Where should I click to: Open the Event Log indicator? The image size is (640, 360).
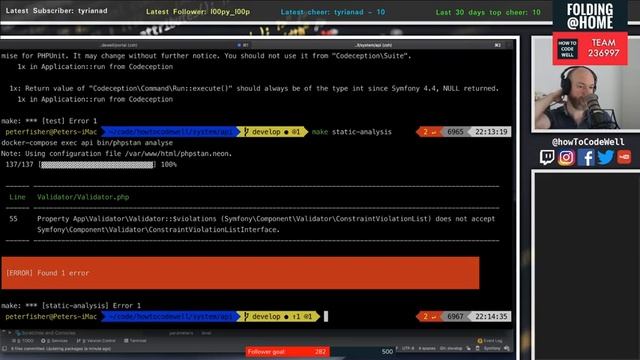click(x=490, y=340)
